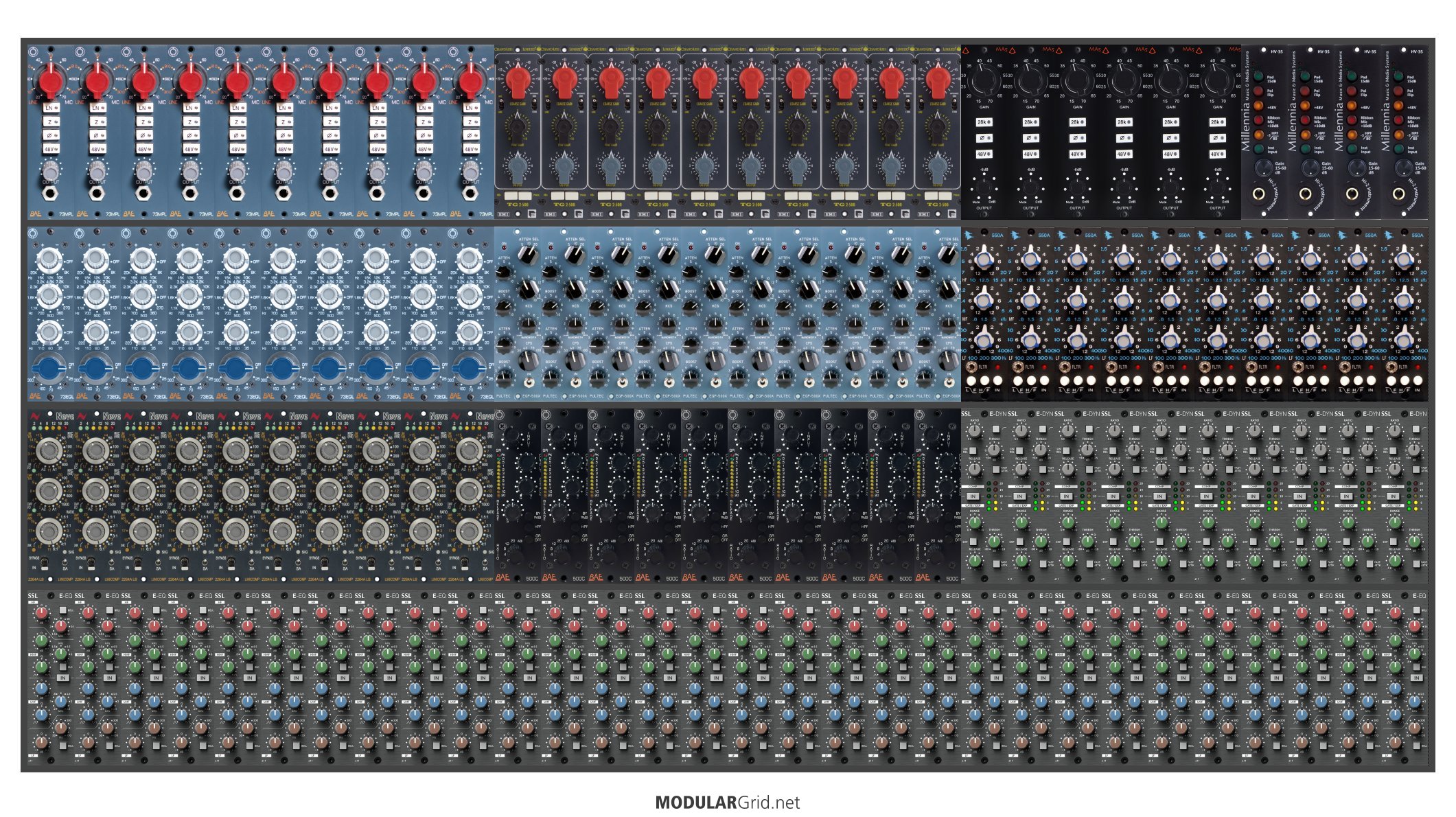1456x817 pixels.
Task: Click the blue knob on leftmost 73EQL module
Action: 49,368
